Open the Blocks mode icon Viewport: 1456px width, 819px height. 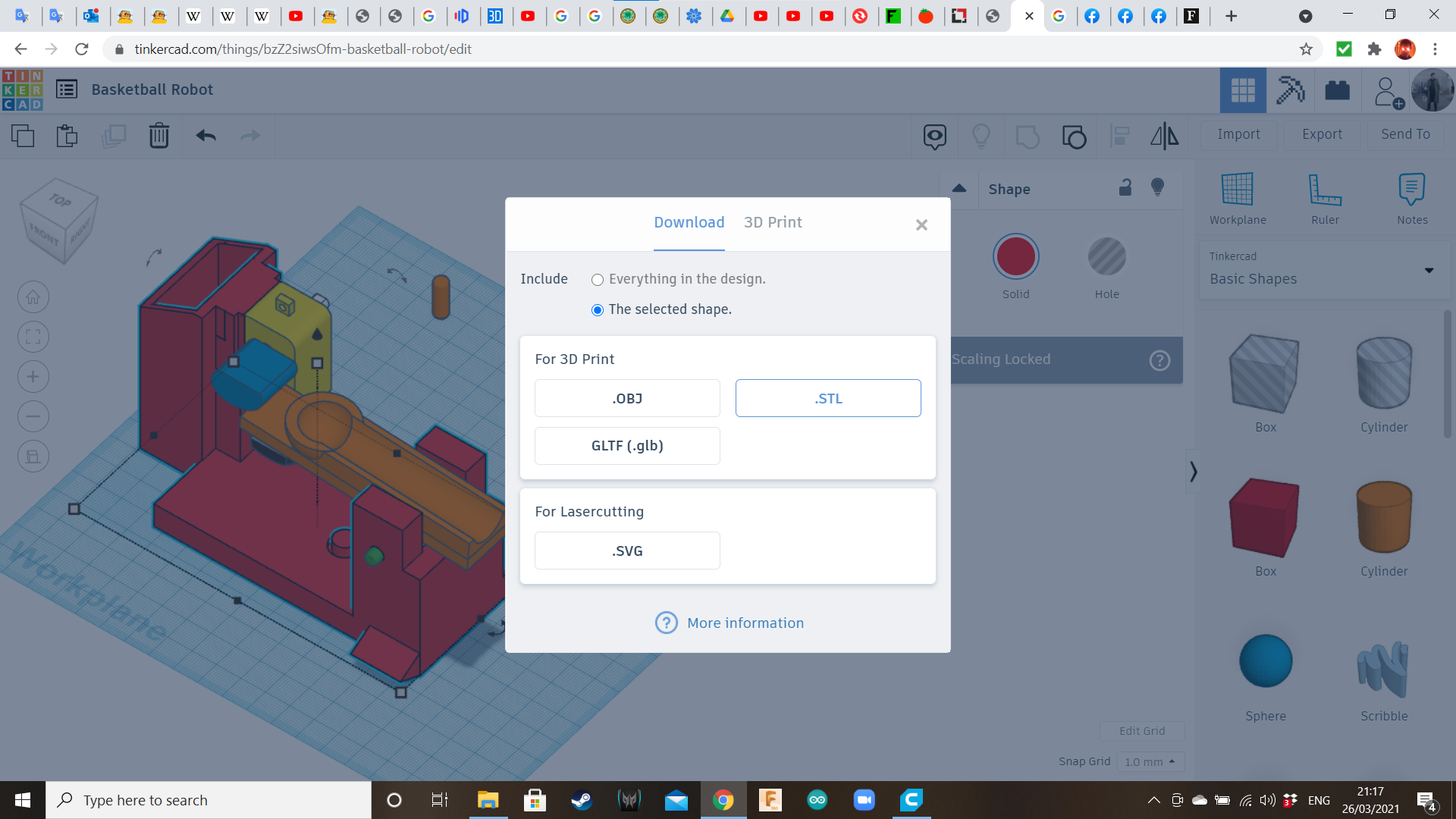click(1290, 90)
